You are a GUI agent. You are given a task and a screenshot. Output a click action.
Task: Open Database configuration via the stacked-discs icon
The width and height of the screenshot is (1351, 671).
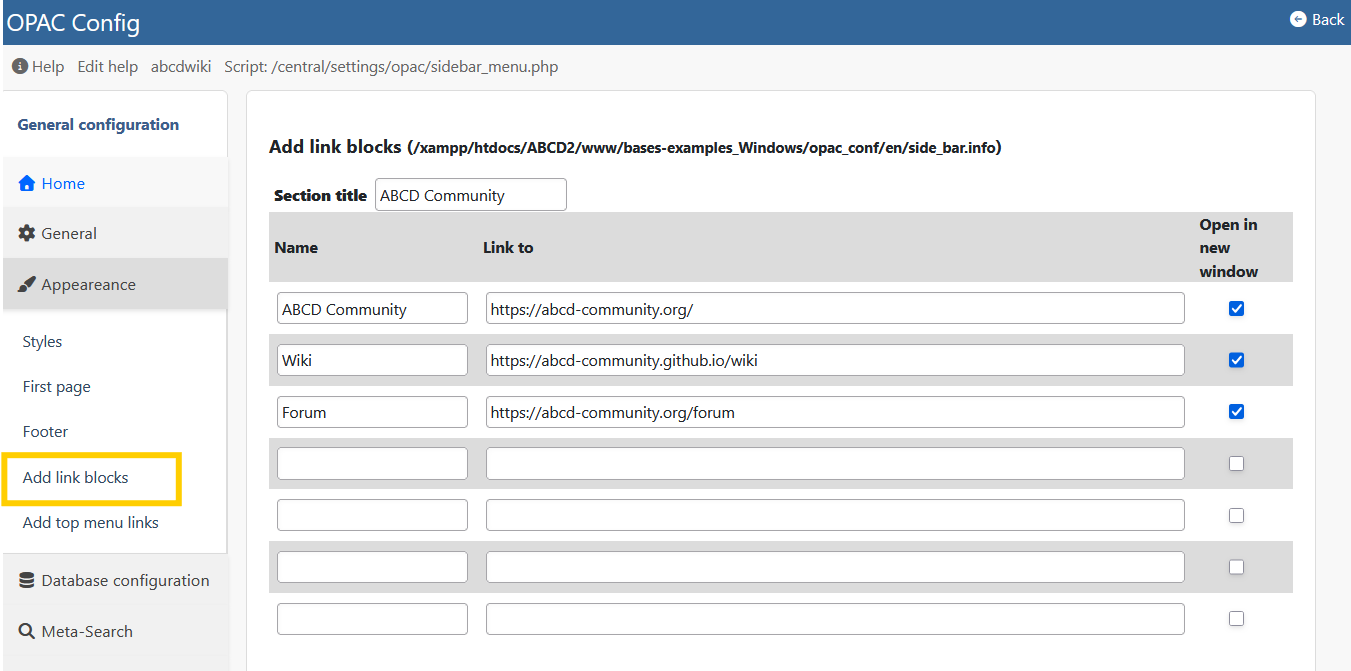point(27,580)
